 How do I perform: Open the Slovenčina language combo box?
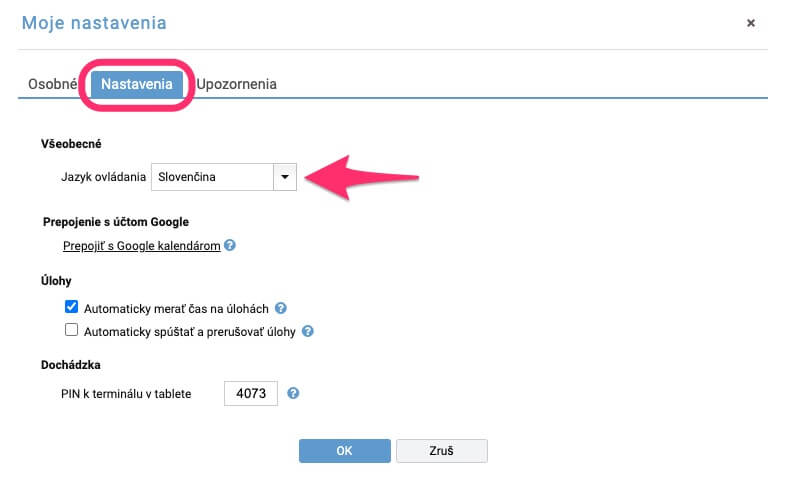coord(224,177)
